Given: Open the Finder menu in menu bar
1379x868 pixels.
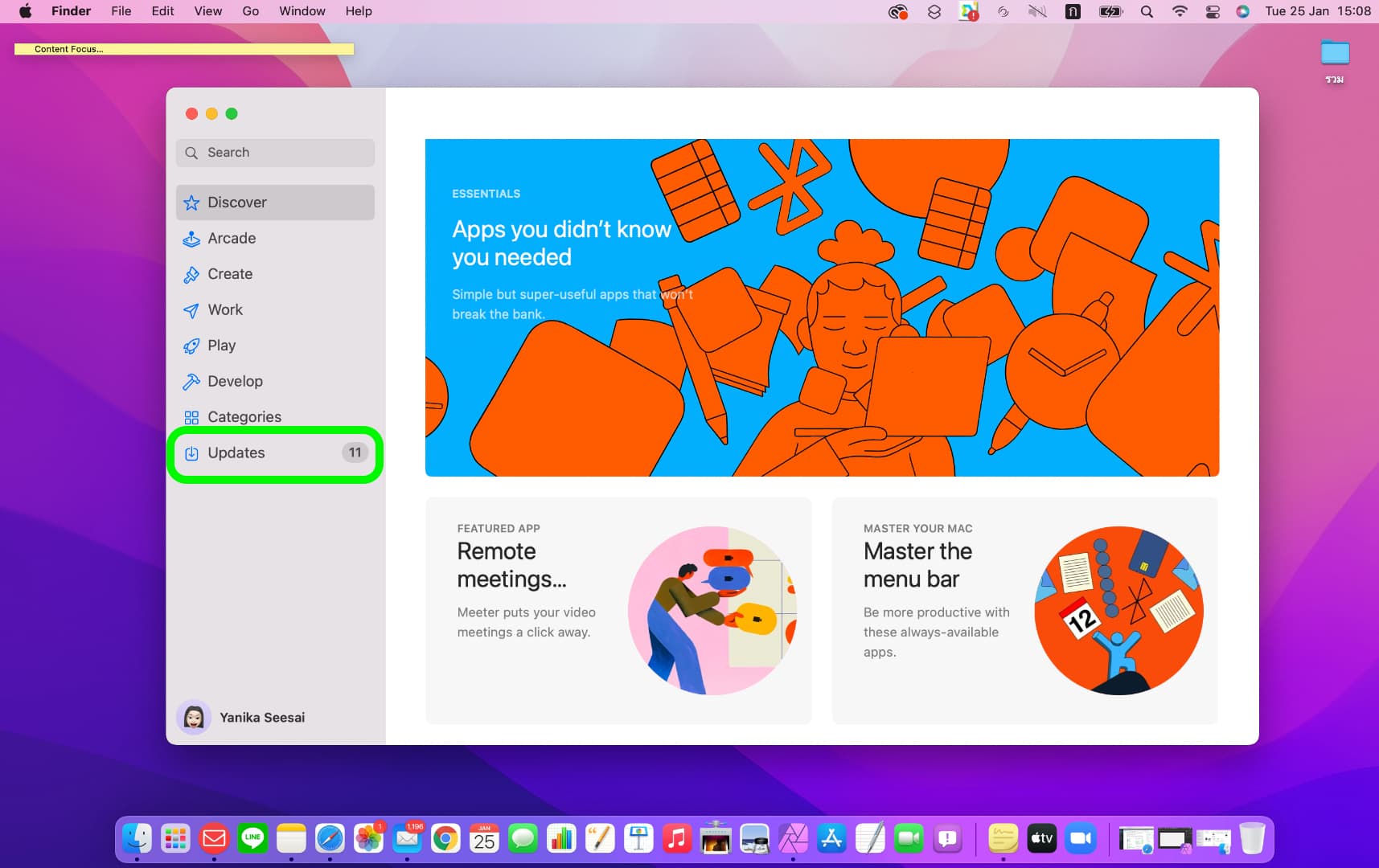Looking at the screenshot, I should 71,11.
